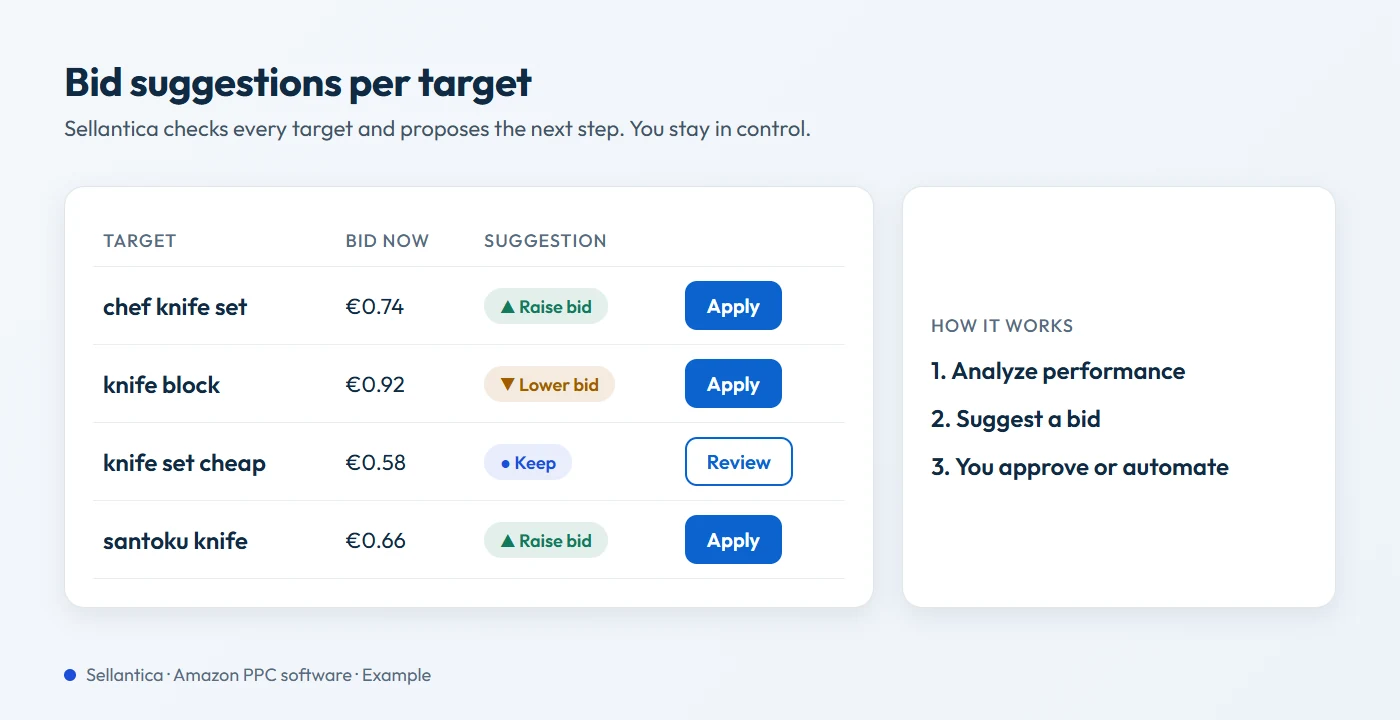The width and height of the screenshot is (1400, 720).
Task: Select the Keep badge for knife set cheap
Action: coord(528,463)
